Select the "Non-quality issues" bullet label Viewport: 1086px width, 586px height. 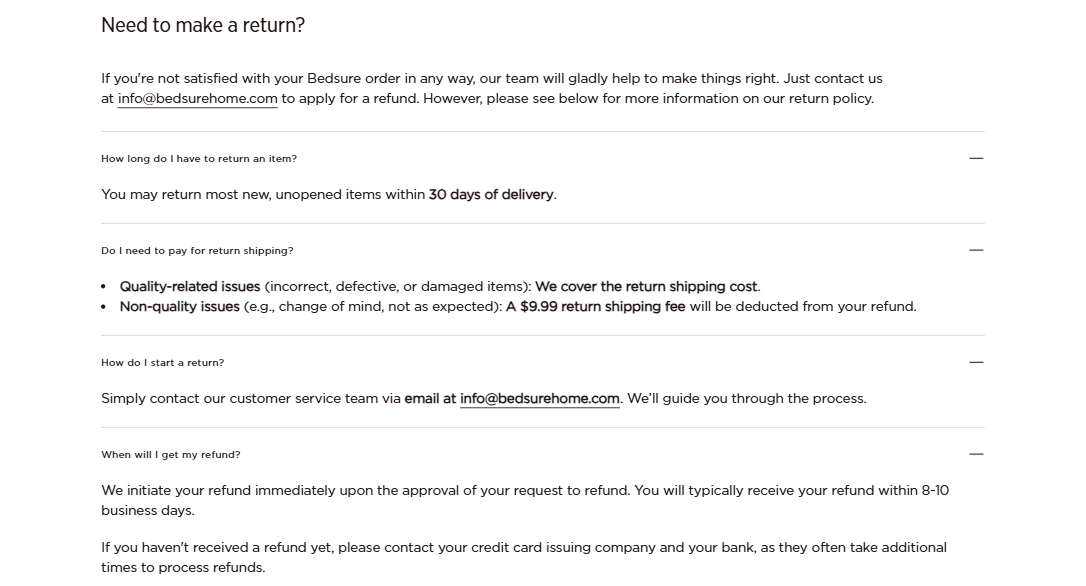pos(180,306)
